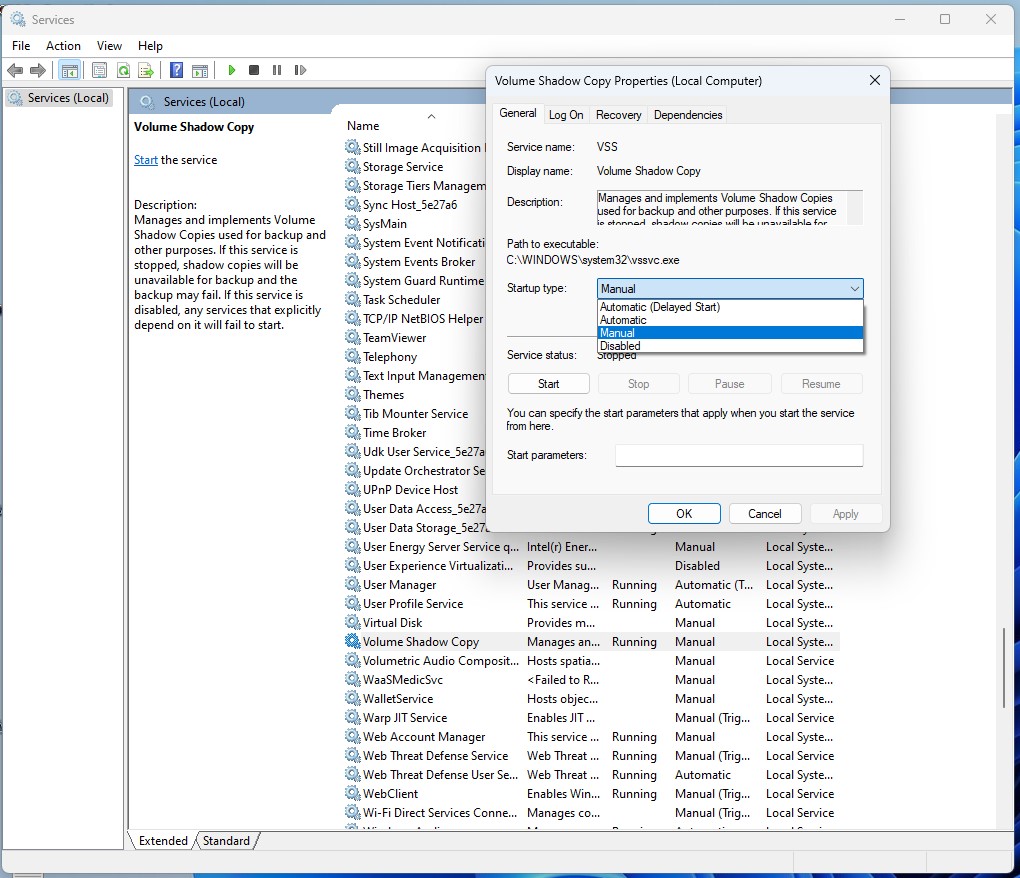
Task: Click gear icon beside Volume Shadow Copy row
Action: point(353,641)
